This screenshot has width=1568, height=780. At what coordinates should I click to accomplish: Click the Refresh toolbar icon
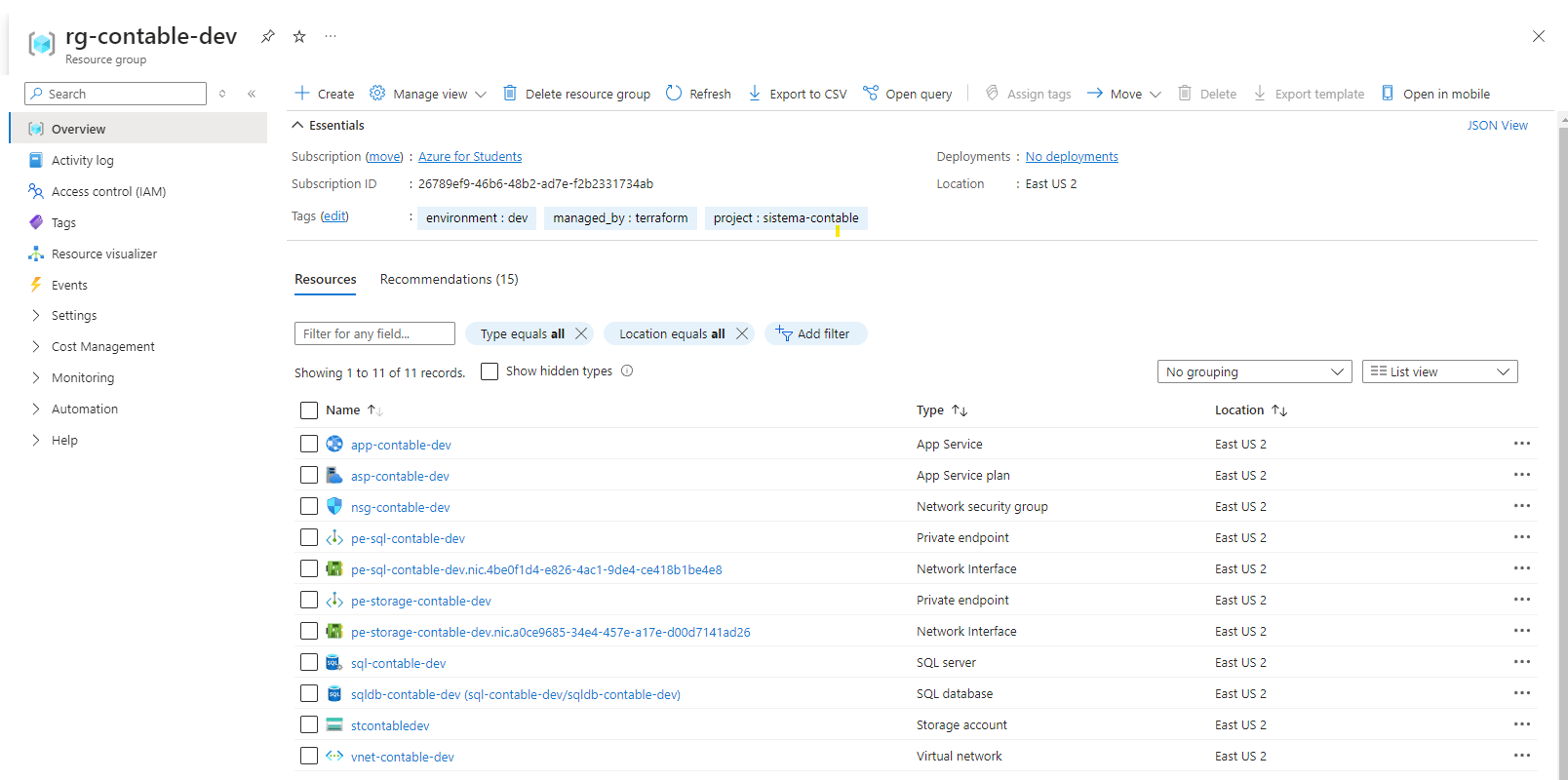click(x=674, y=94)
